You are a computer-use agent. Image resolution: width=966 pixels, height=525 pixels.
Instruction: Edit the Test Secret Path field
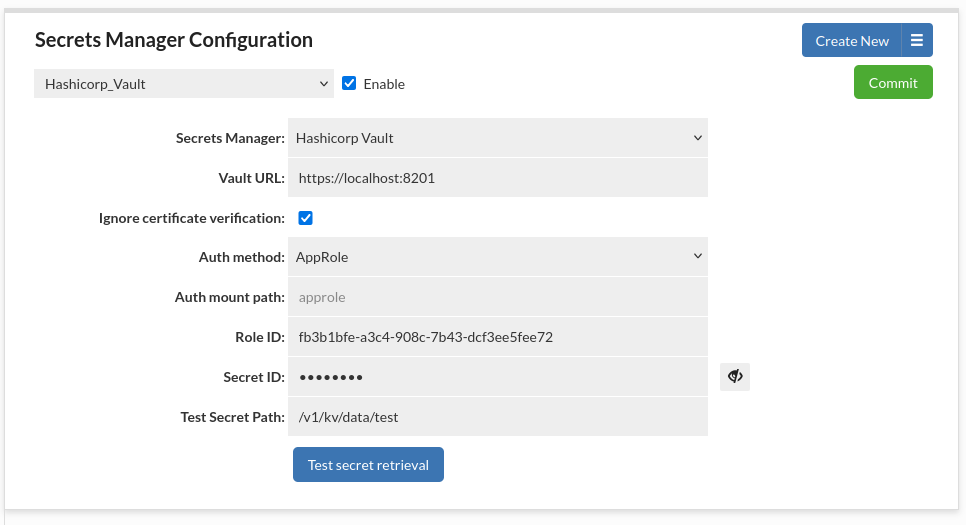(x=497, y=417)
